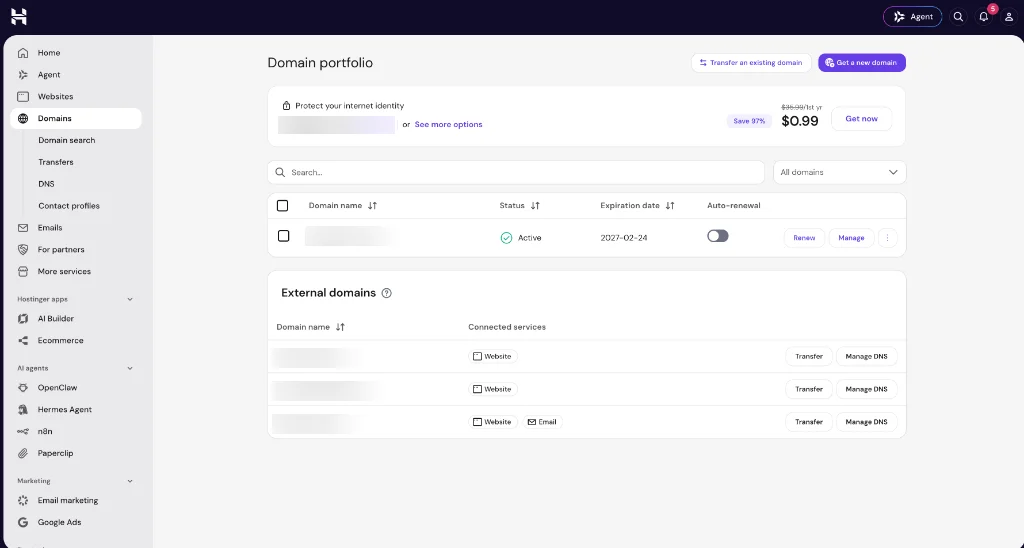Screen dimensions: 1024x548
Task: Tick the select-all checkbox in table header
Action: pos(282,206)
